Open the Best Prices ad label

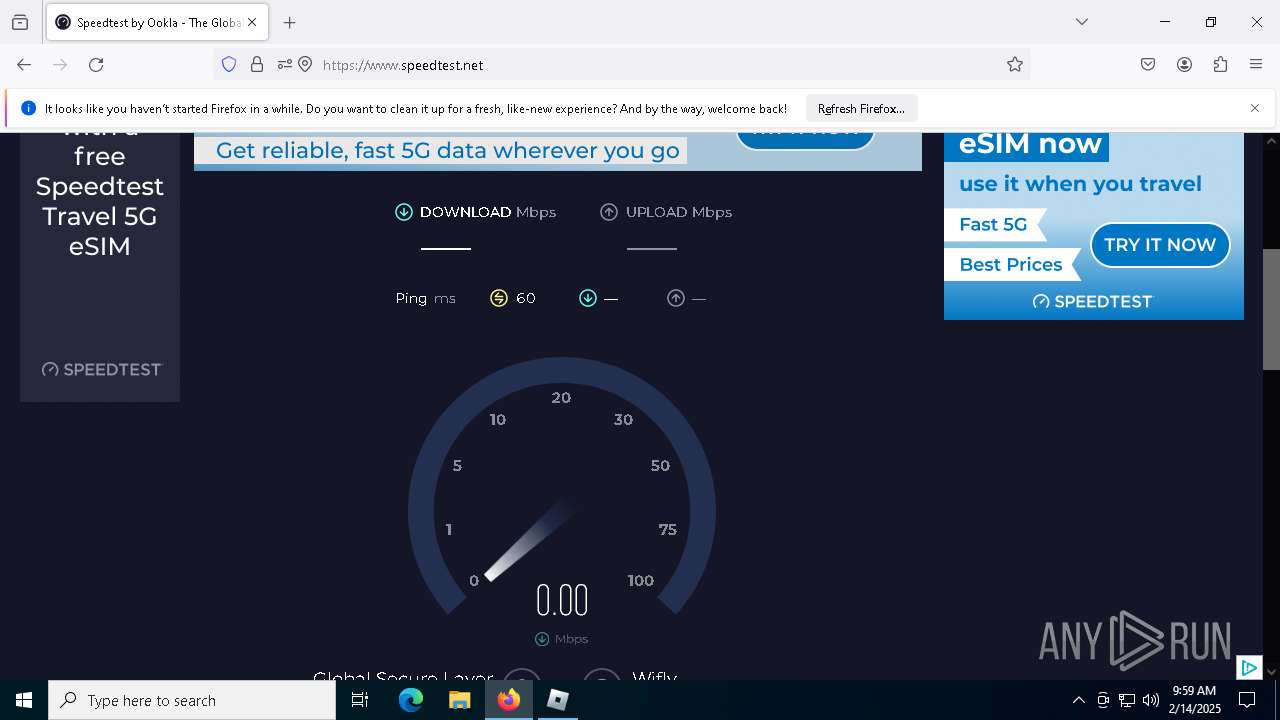(x=1011, y=265)
